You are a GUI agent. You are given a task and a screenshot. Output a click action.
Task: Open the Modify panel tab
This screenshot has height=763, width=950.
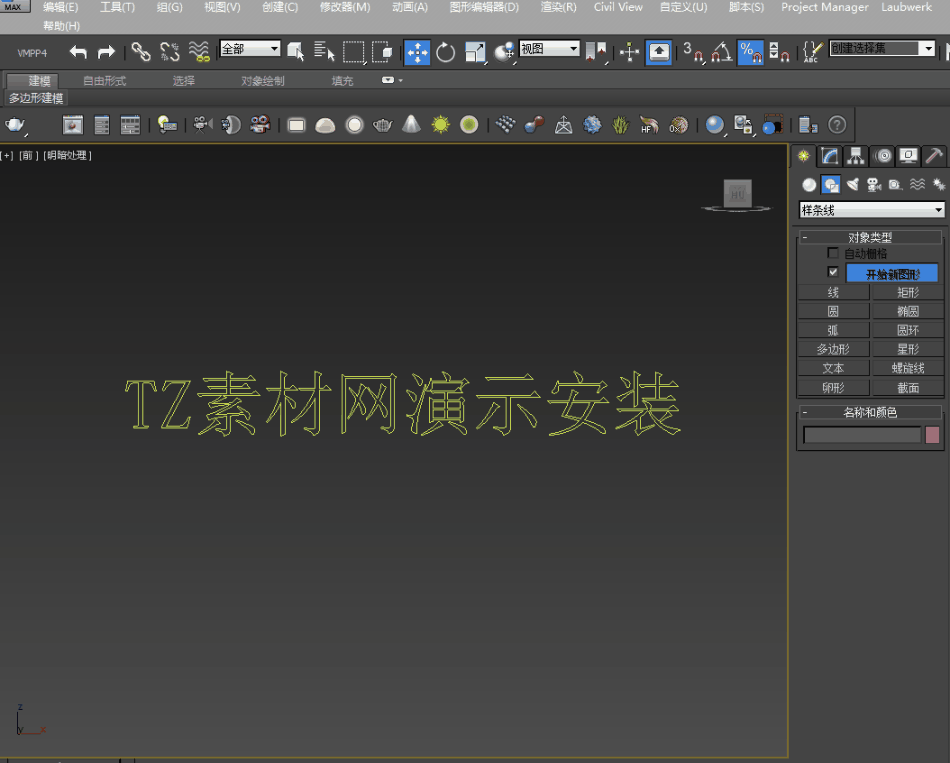tap(829, 156)
